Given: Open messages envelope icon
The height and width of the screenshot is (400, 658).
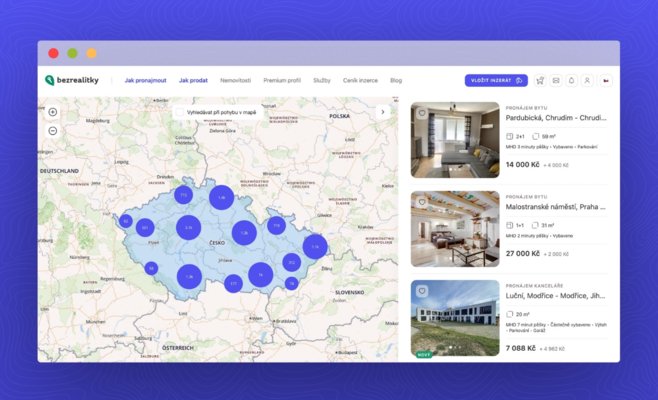Looking at the screenshot, I should pyautogui.click(x=556, y=80).
